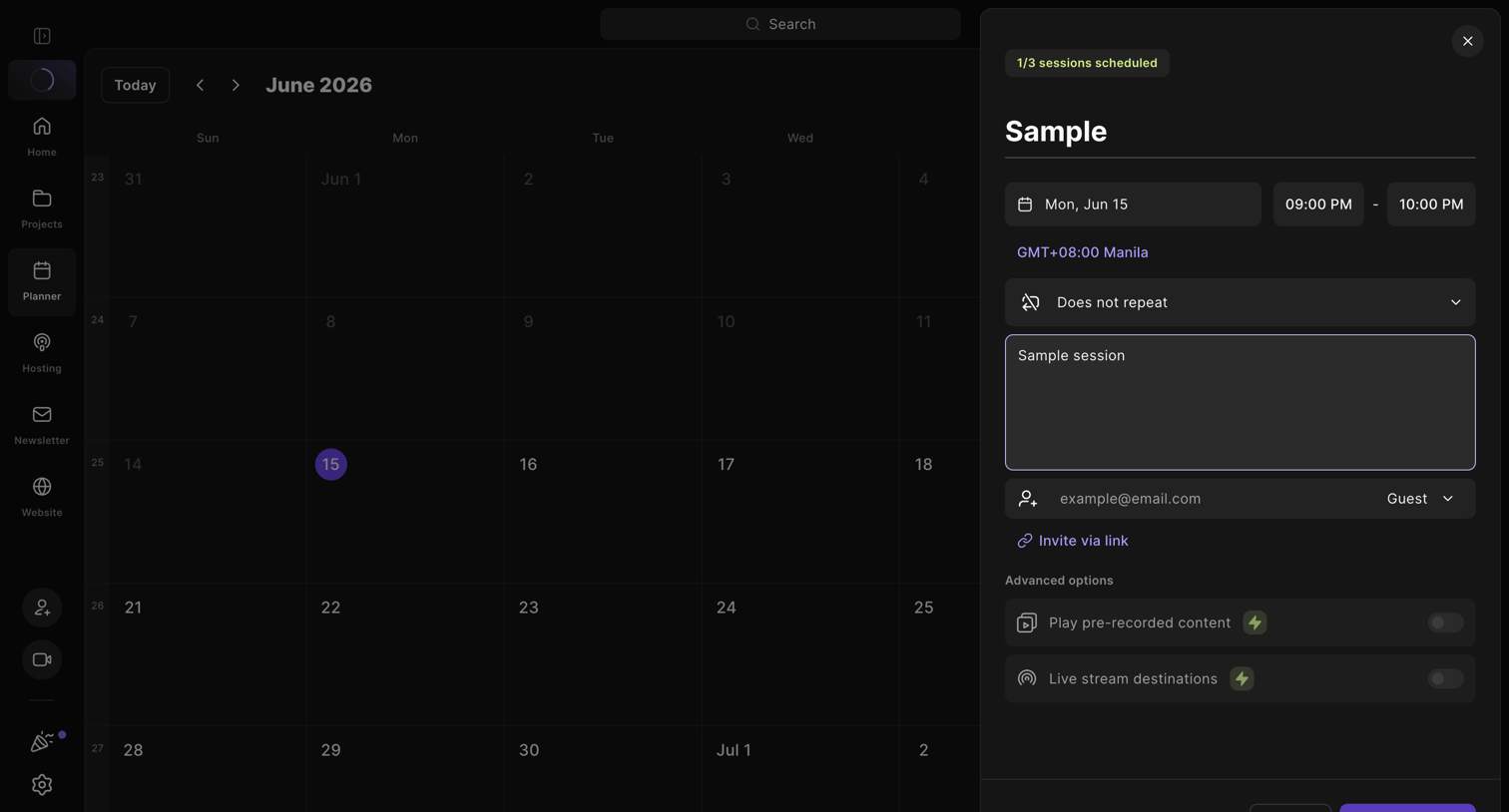Open the 10:00 PM end time picker
The image size is (1509, 812).
coord(1431,204)
